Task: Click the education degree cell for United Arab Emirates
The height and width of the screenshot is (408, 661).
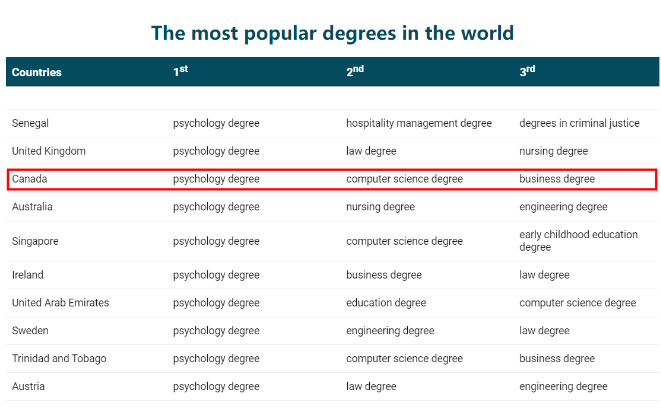Action: [x=386, y=303]
